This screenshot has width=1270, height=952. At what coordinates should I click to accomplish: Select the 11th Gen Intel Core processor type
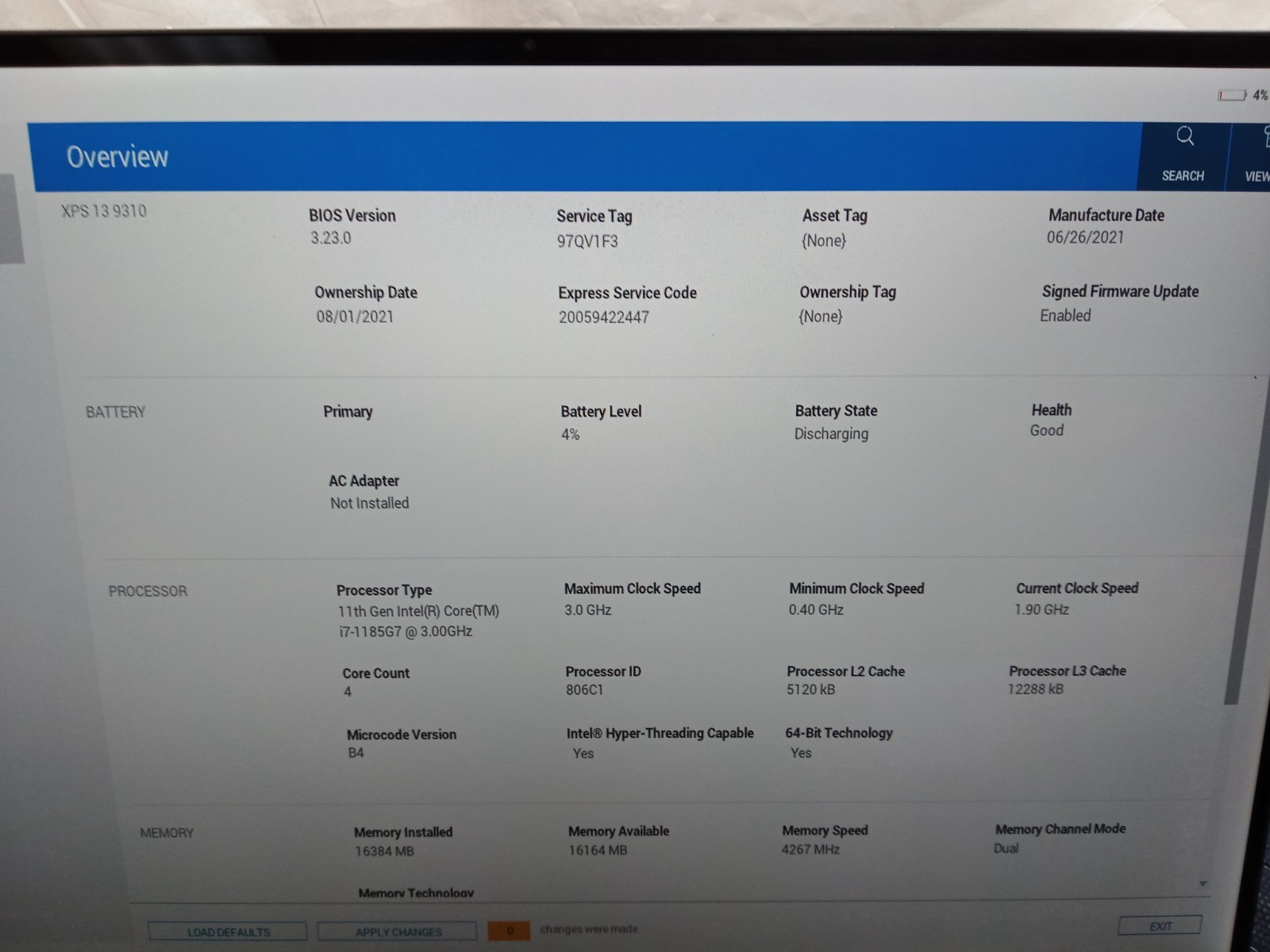pos(418,621)
